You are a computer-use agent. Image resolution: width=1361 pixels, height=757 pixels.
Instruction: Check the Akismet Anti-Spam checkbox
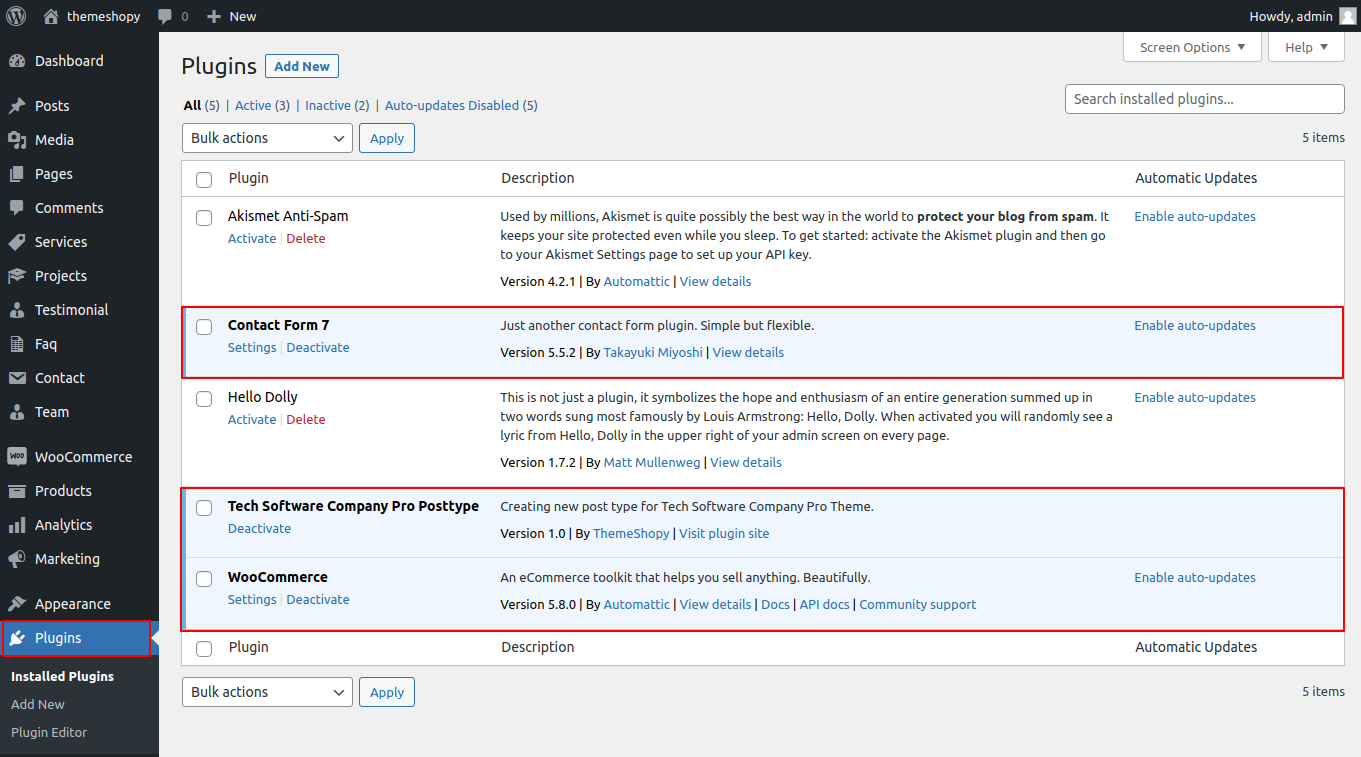204,217
